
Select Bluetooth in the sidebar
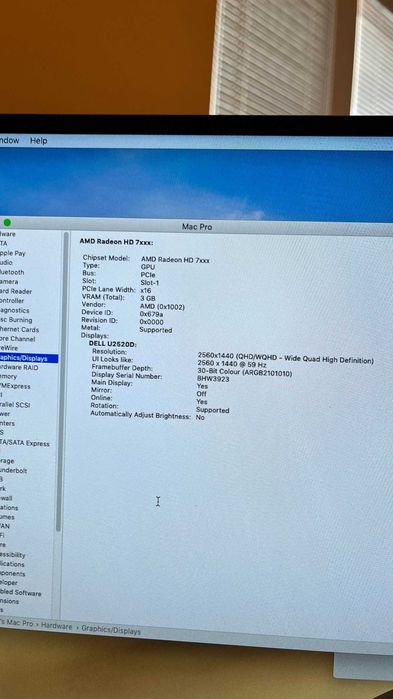(x=12, y=272)
